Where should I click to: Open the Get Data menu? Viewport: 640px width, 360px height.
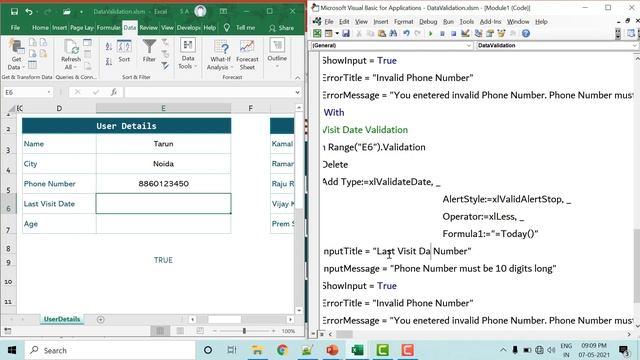16,55
